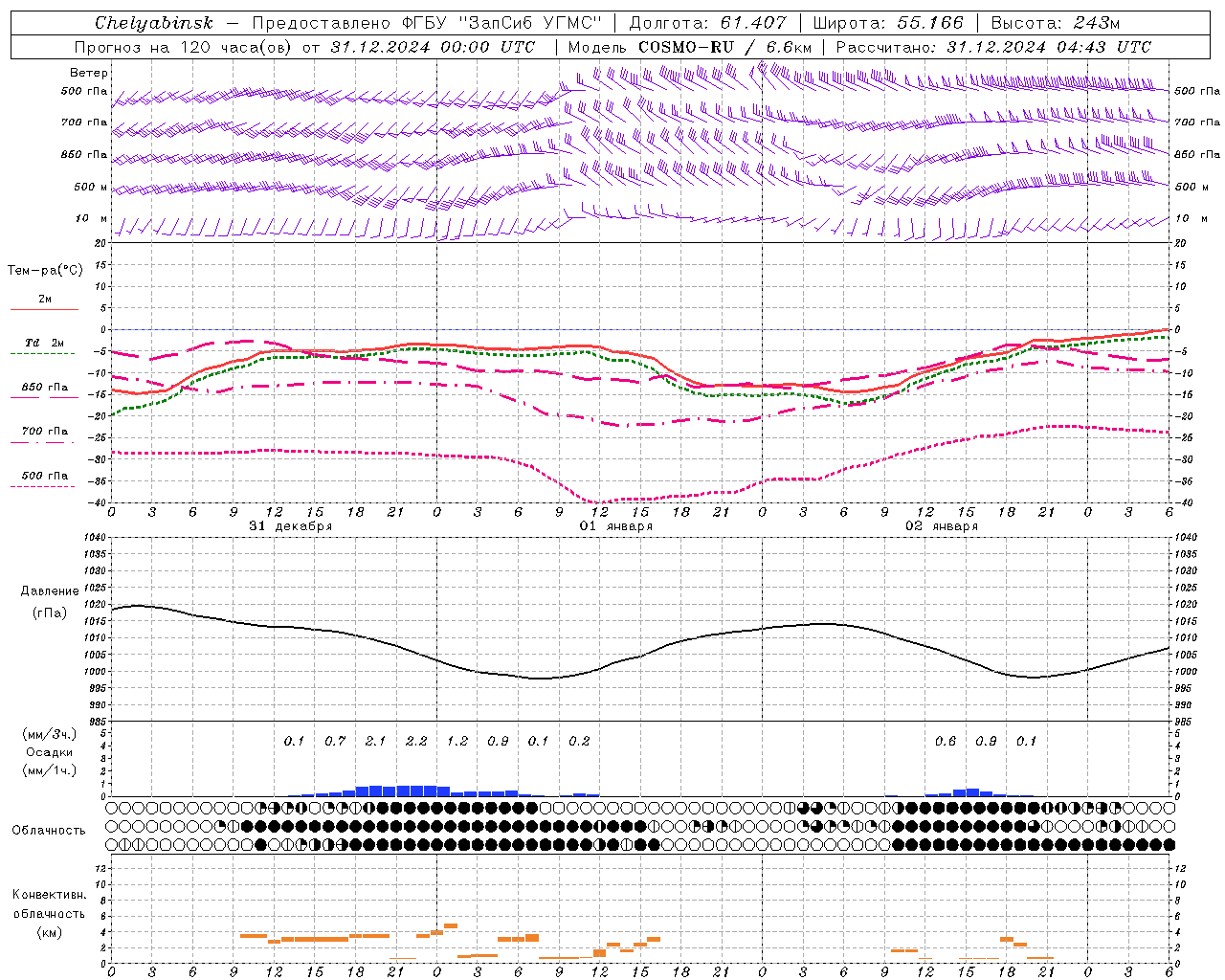Click the "2.2" precipitation value
The width and height of the screenshot is (1225, 980).
(416, 742)
